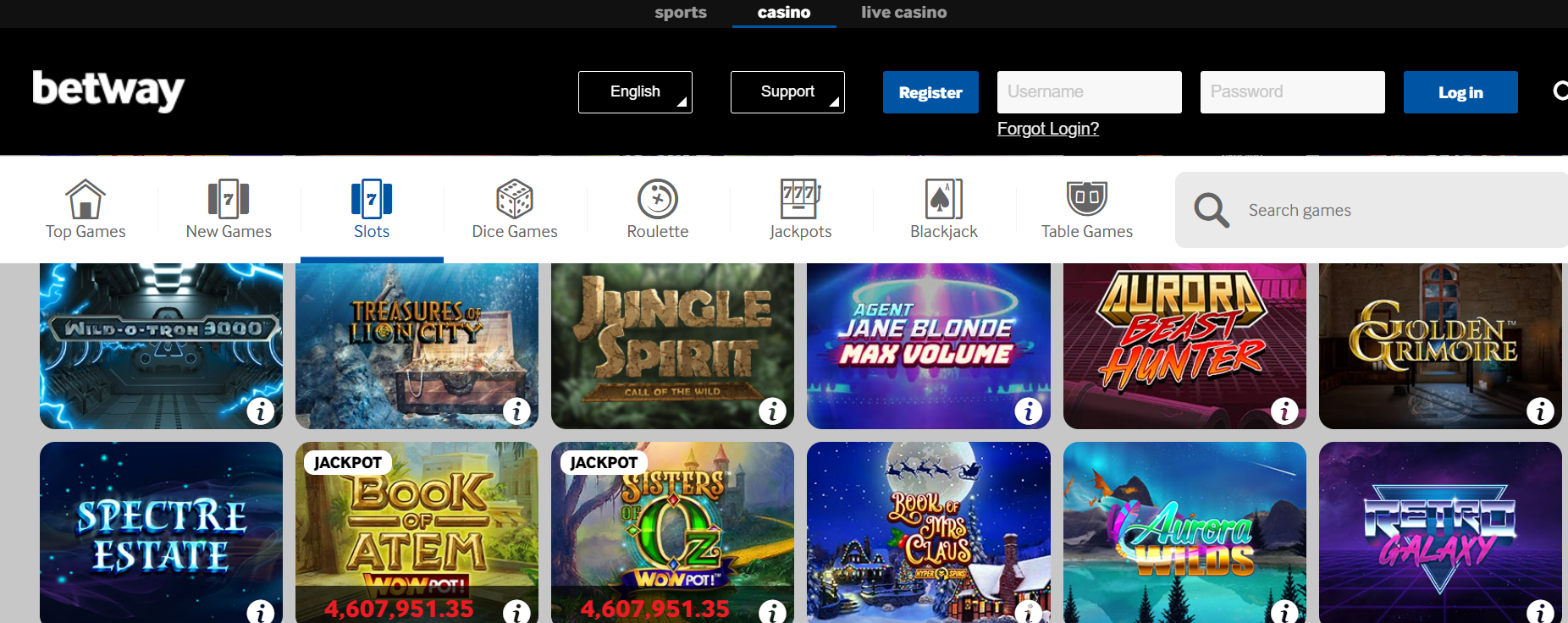The height and width of the screenshot is (623, 1568).
Task: Click the Register button
Action: [930, 92]
